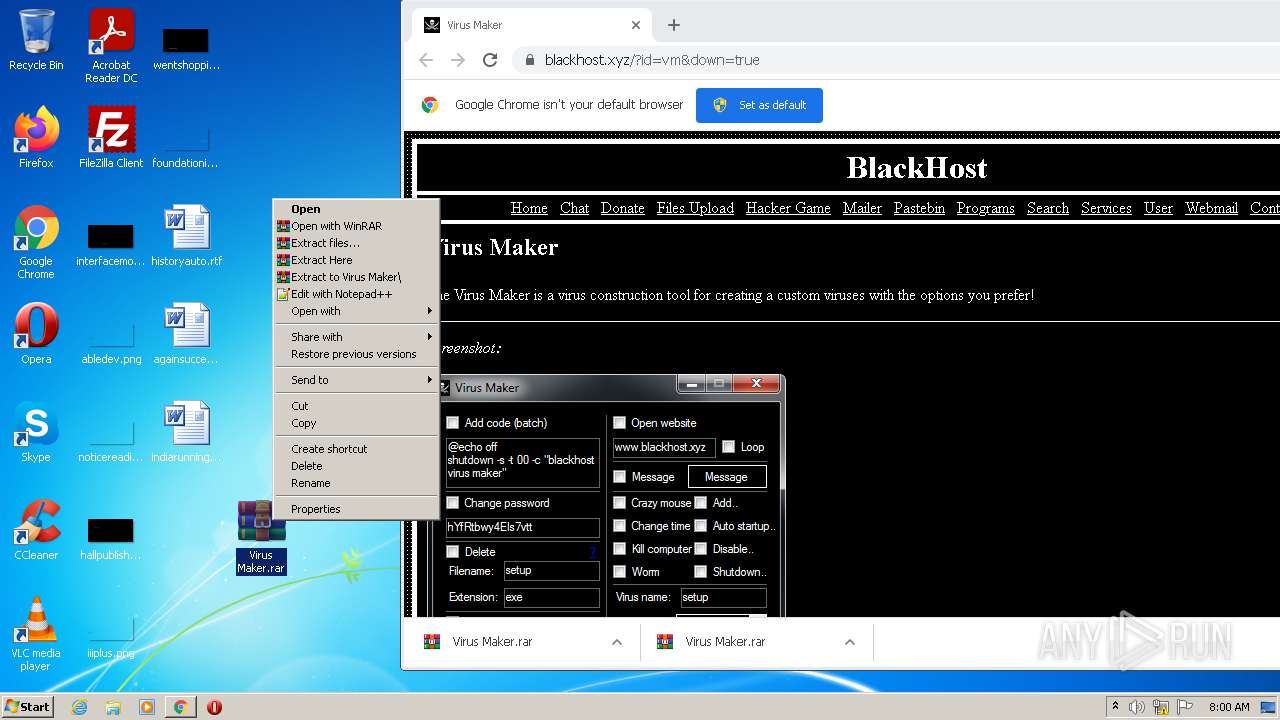Open Windows Explorer from taskbar
This screenshot has width=1280, height=720.
click(113, 707)
